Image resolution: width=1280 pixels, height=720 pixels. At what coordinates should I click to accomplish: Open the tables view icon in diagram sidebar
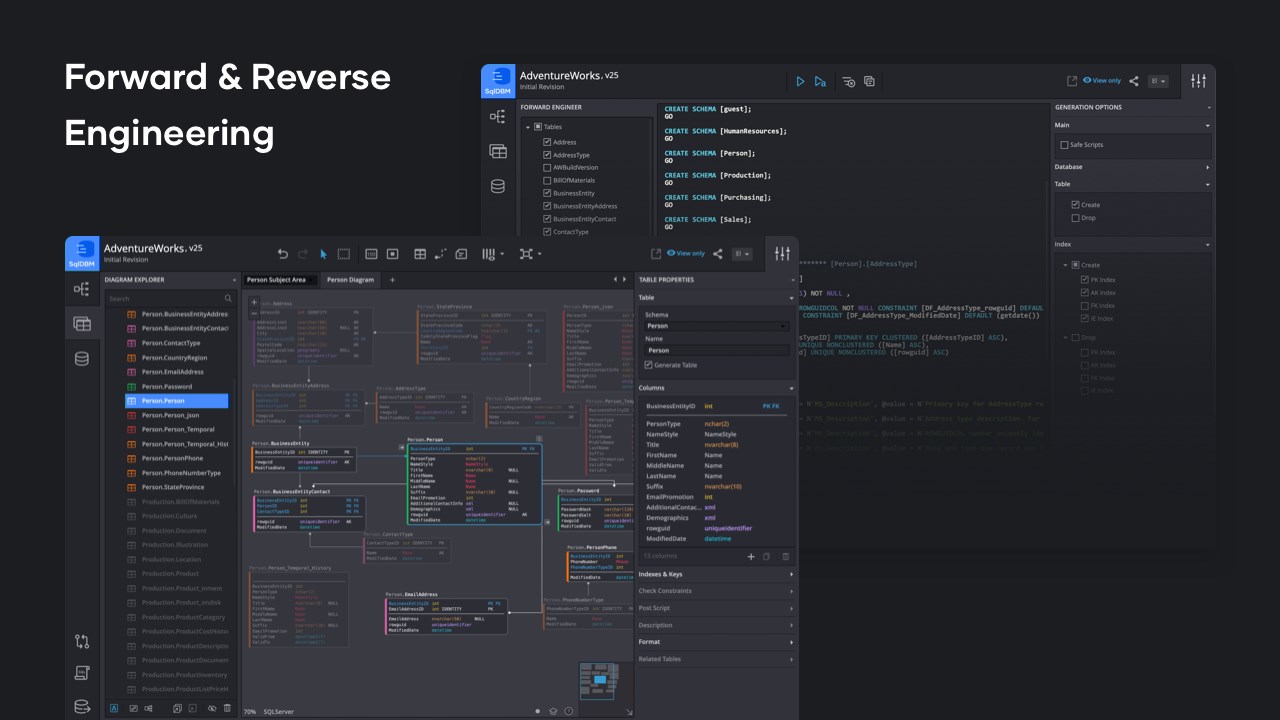(x=82, y=323)
